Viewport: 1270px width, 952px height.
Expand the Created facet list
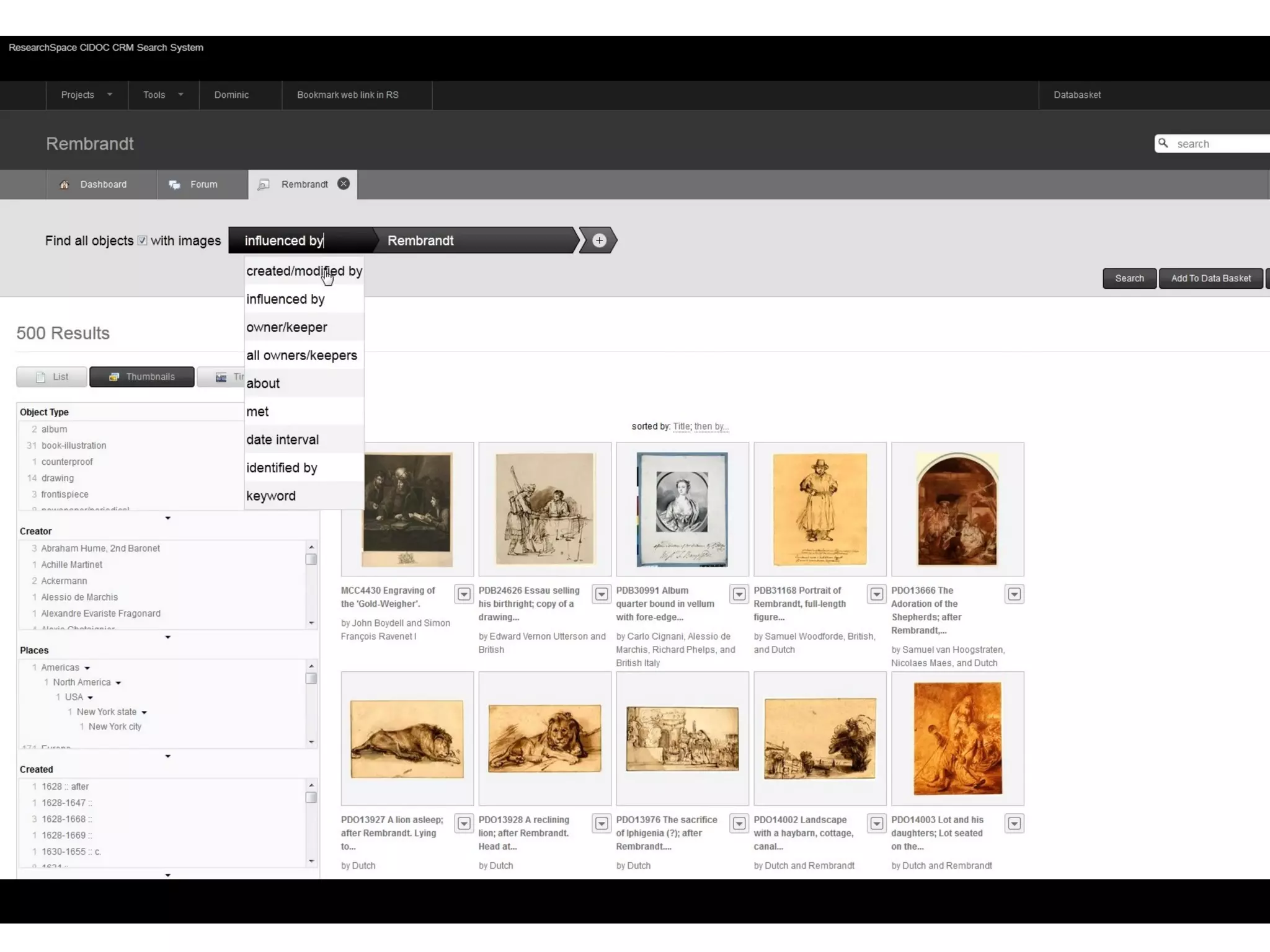click(x=167, y=875)
